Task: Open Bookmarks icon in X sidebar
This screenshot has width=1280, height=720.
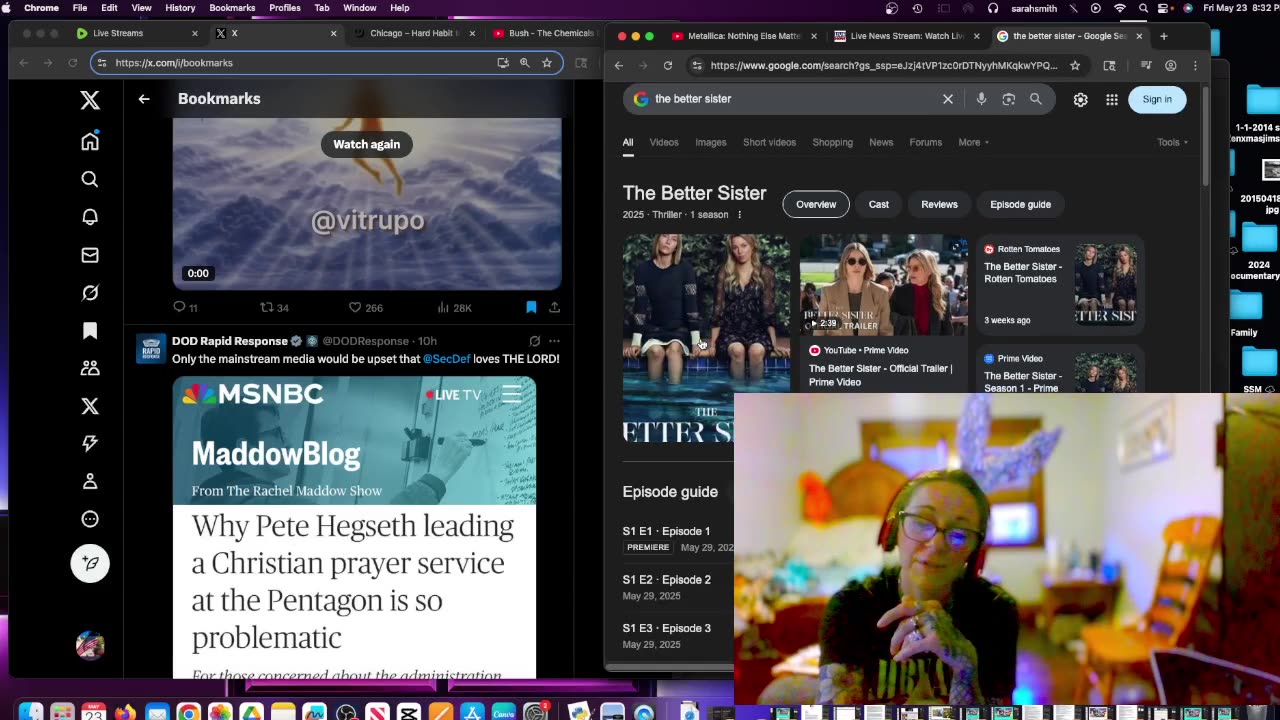Action: [x=90, y=331]
